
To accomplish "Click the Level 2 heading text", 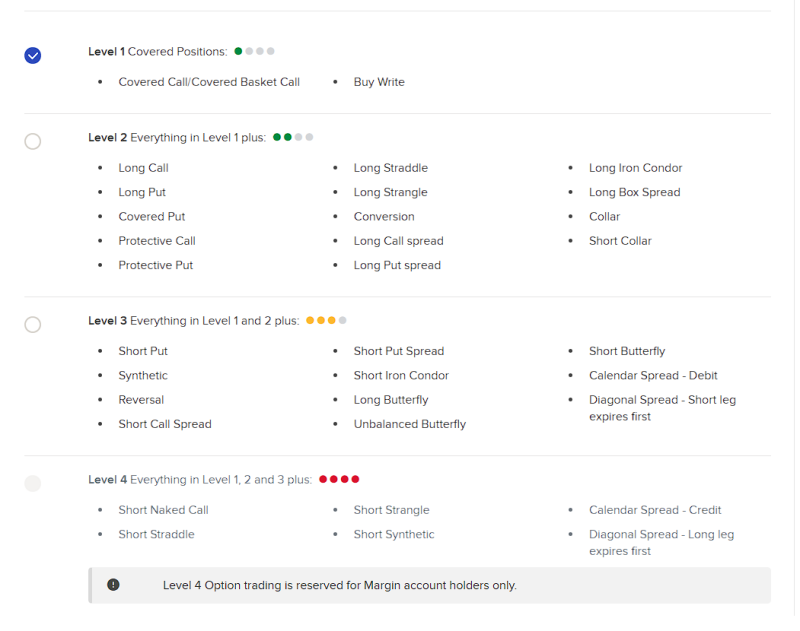I will point(177,138).
